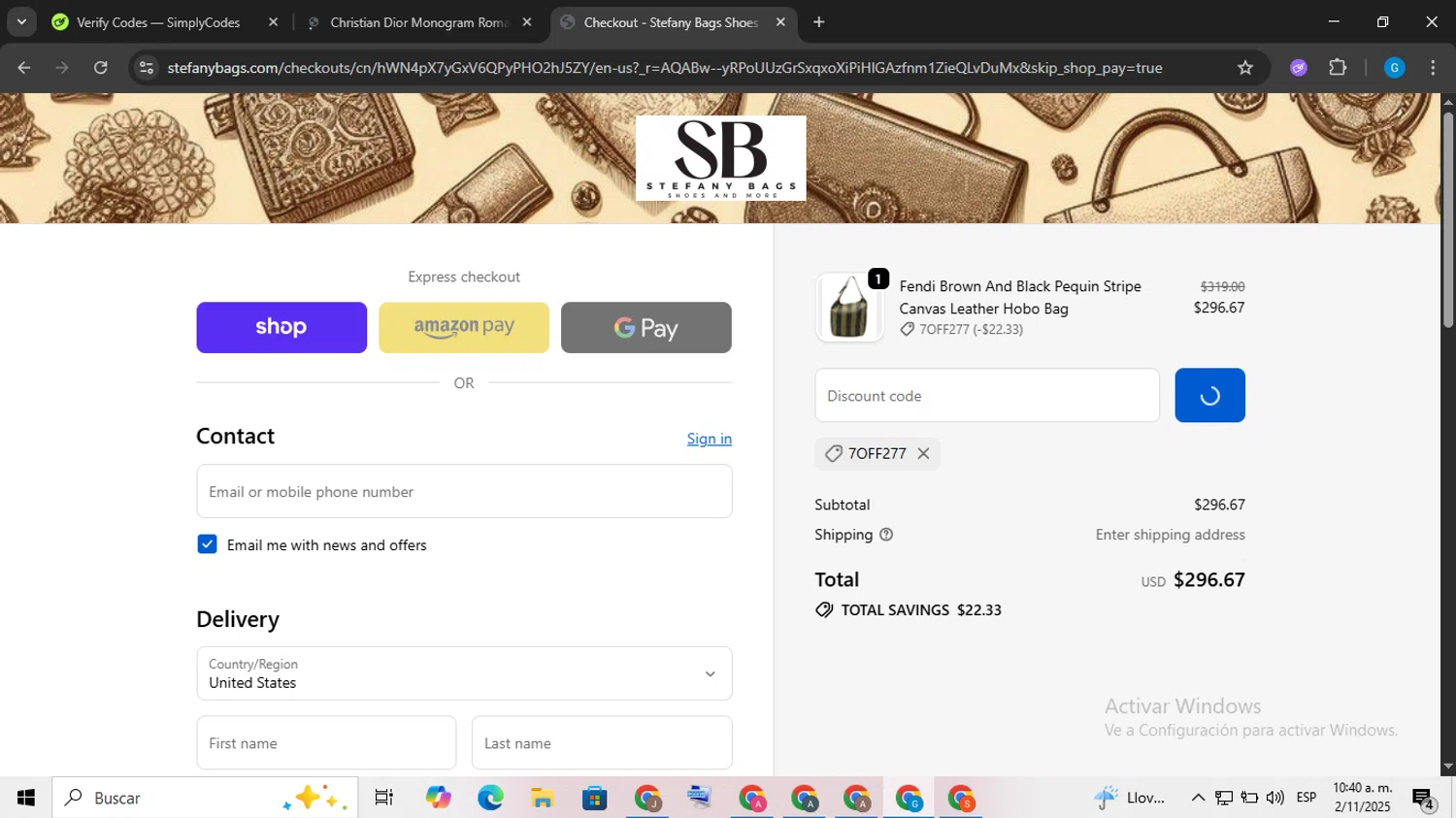This screenshot has height=818, width=1456.
Task: View site information icon in address bar
Action: (147, 68)
